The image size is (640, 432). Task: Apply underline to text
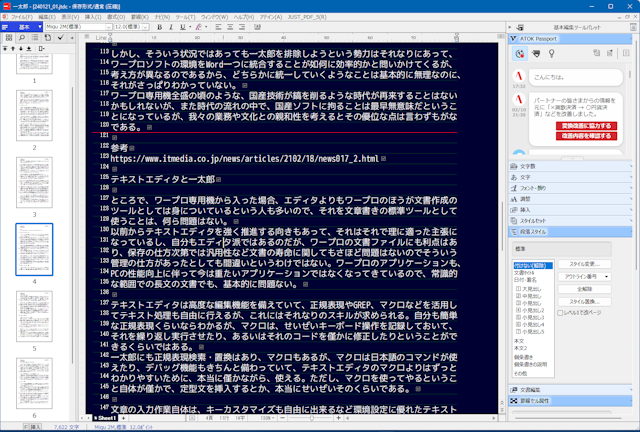(x=182, y=27)
